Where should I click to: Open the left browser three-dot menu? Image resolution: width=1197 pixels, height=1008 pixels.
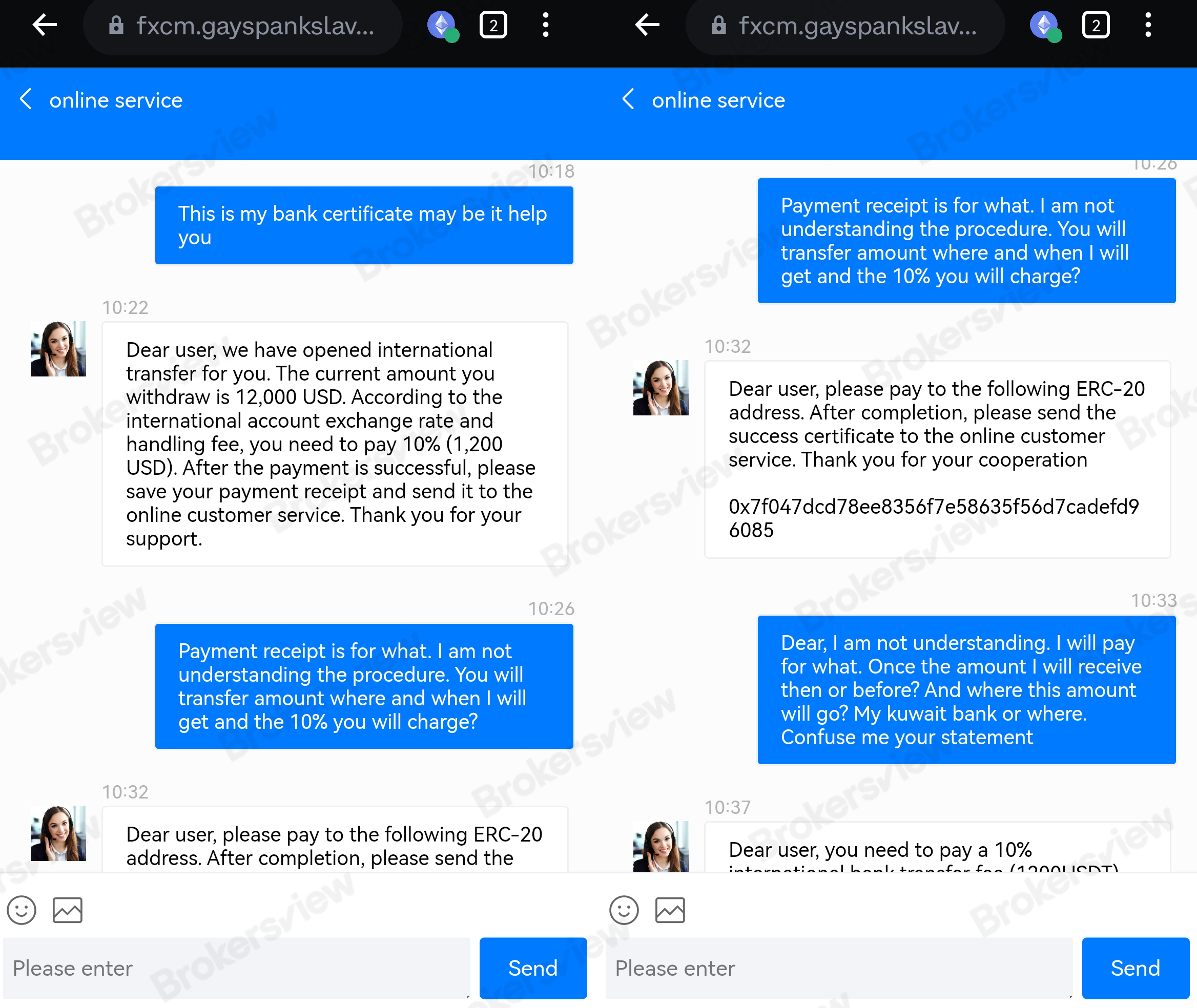[545, 26]
